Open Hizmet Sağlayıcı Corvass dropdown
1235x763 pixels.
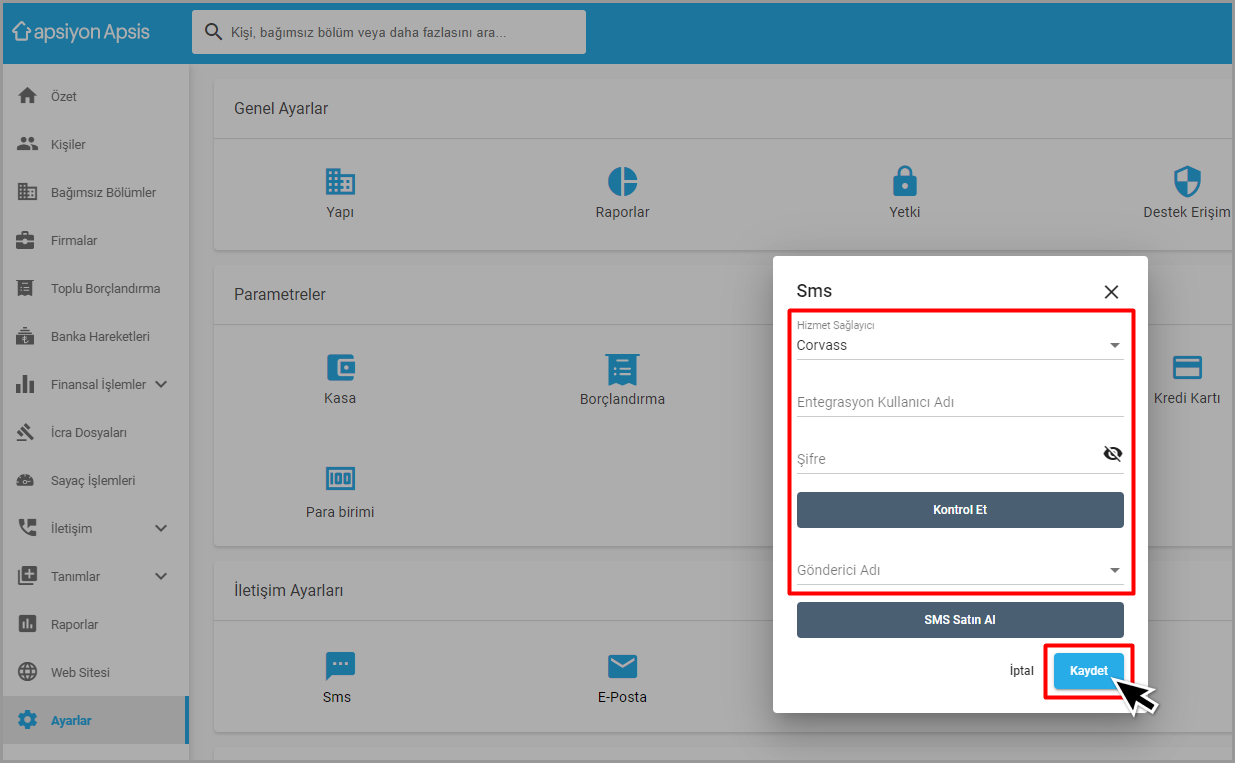point(960,345)
